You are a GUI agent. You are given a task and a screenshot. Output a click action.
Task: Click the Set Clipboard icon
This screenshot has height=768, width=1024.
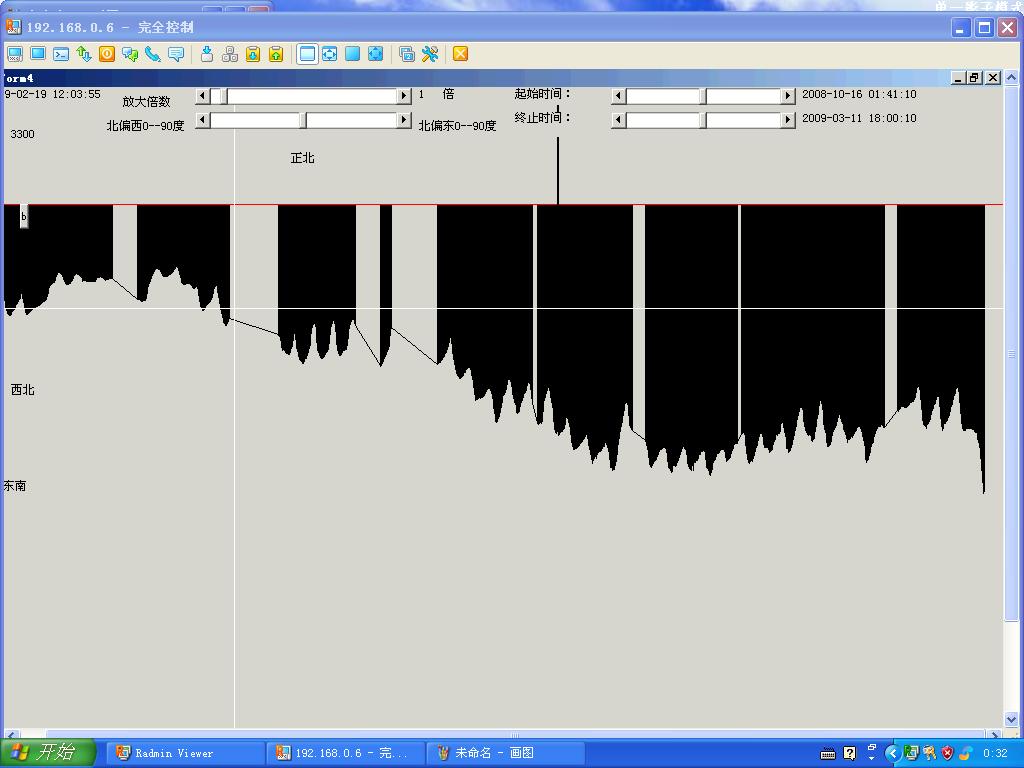253,54
